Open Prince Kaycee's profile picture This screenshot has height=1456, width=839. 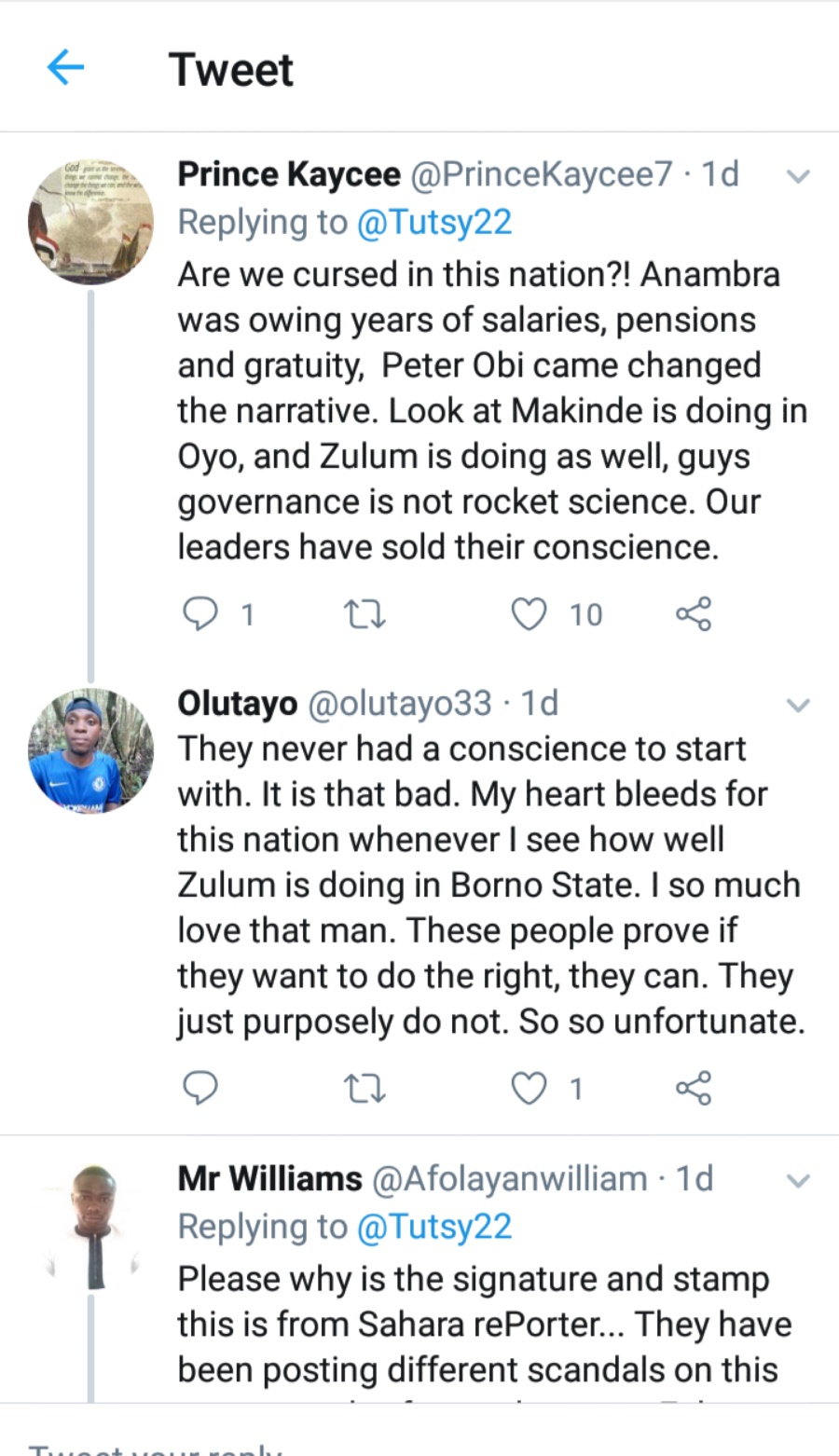click(90, 221)
